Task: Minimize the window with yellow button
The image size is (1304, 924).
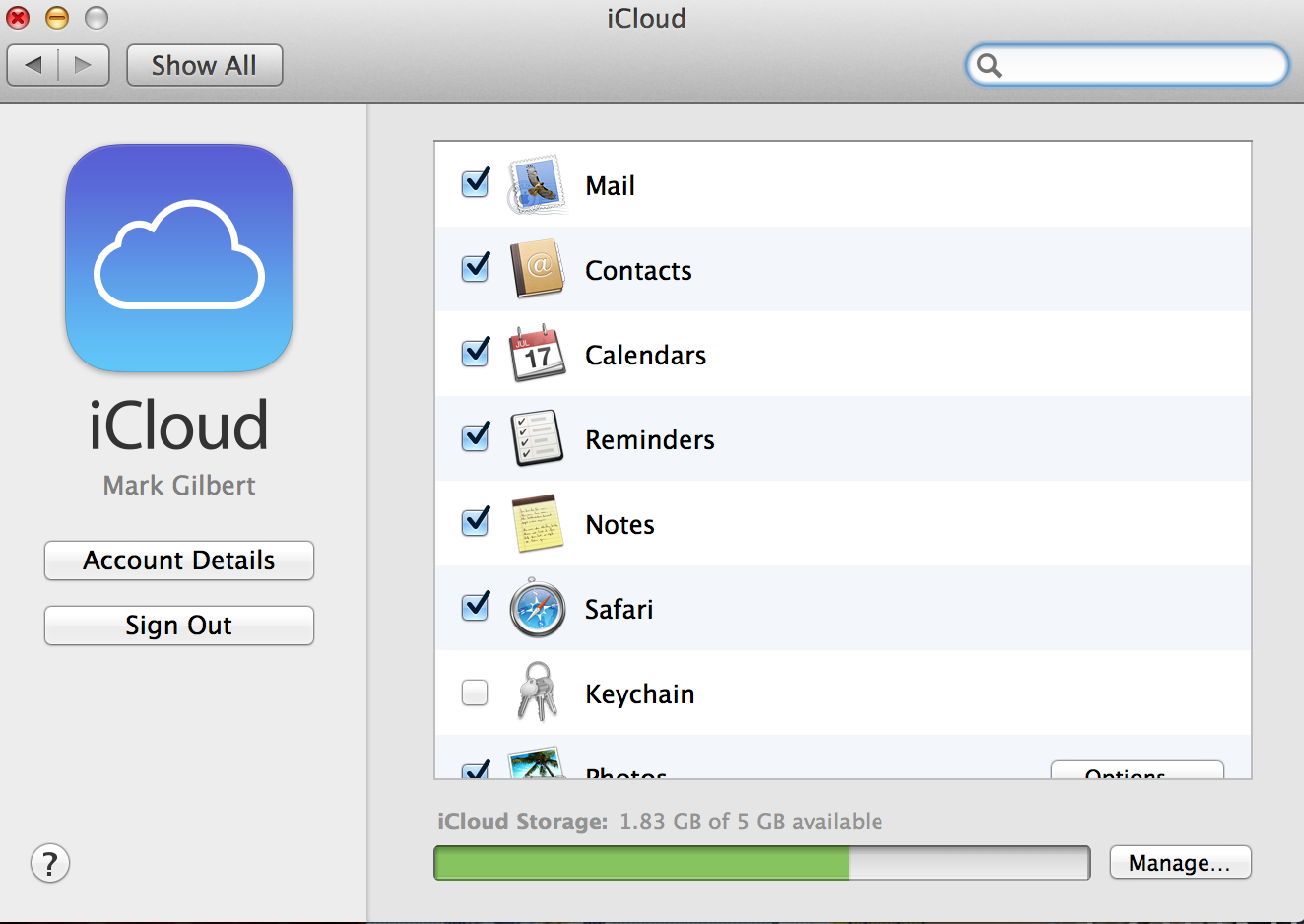Action: [x=57, y=18]
